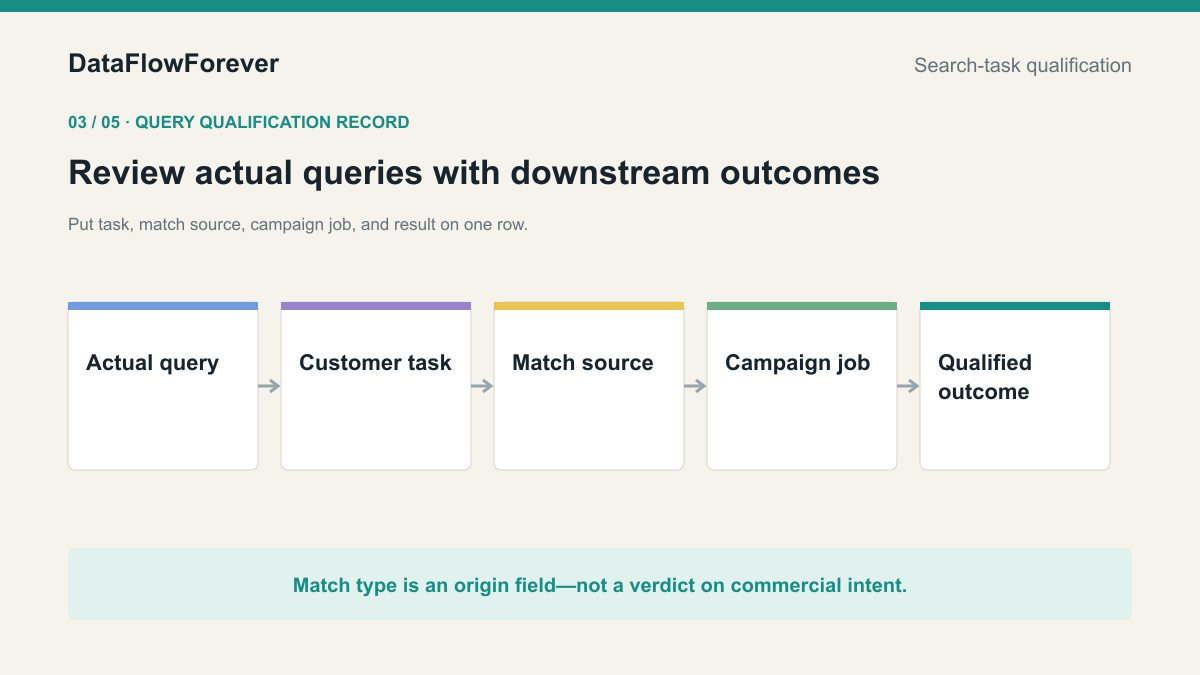Click the DataFlowForever brand title
Viewport: 1200px width, 675px height.
(174, 64)
